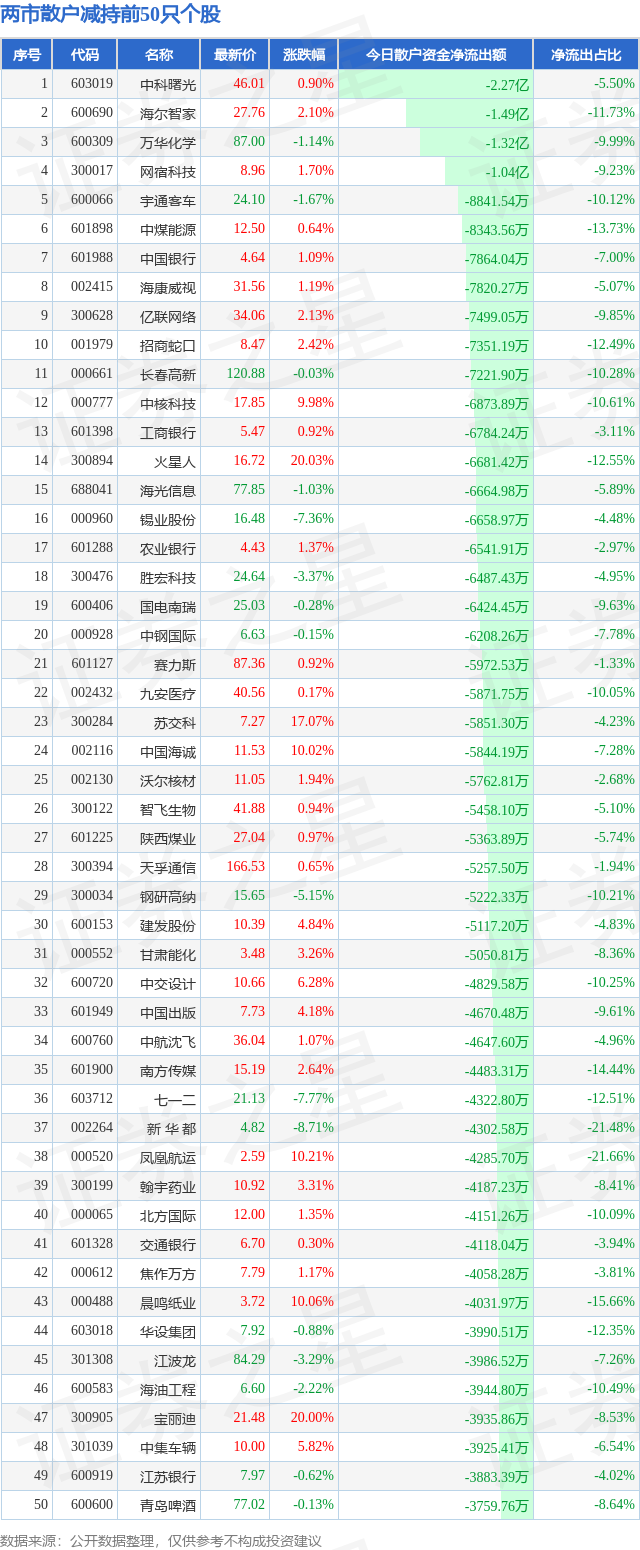The image size is (640, 1550).
Task: Click latest price 166.53
Action: (x=246, y=867)
